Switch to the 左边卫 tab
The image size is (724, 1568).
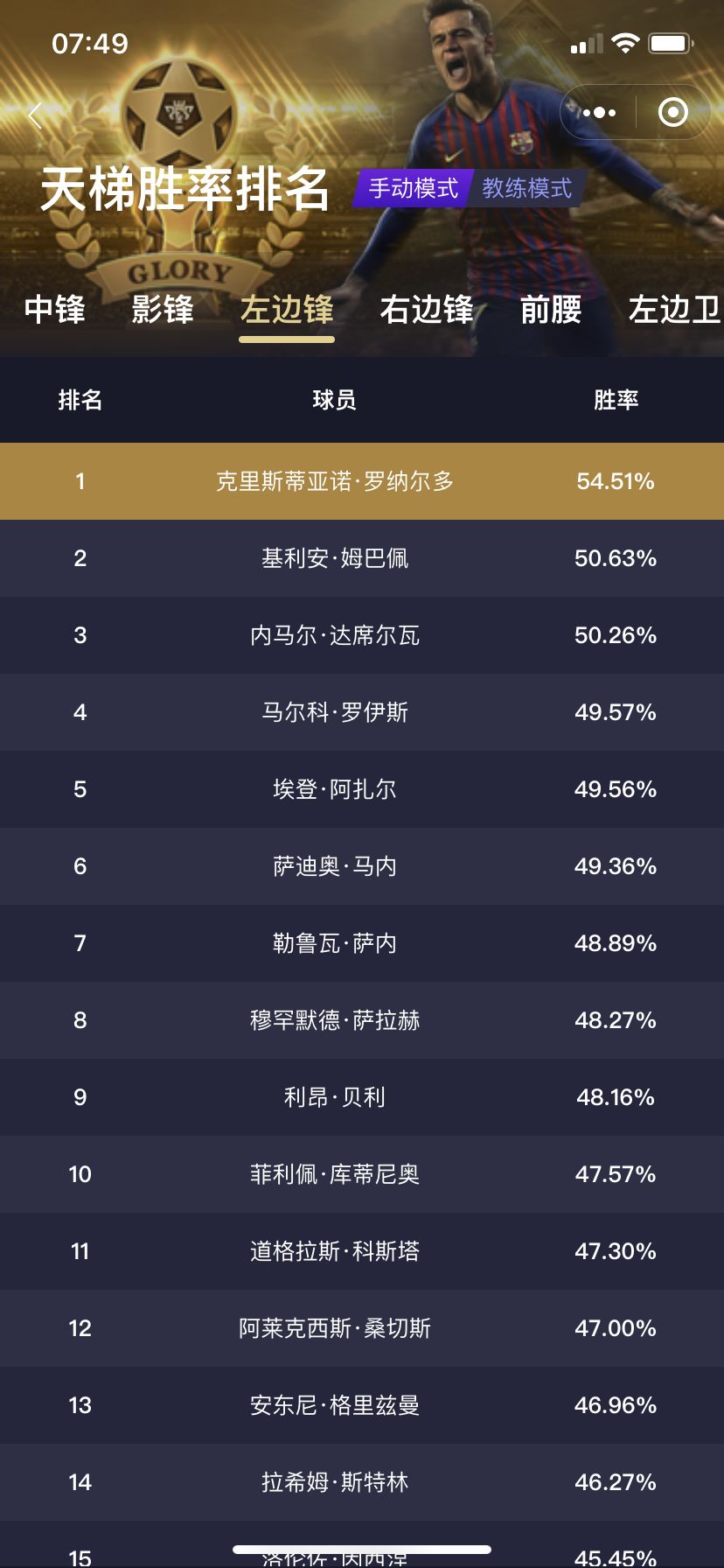tap(675, 310)
